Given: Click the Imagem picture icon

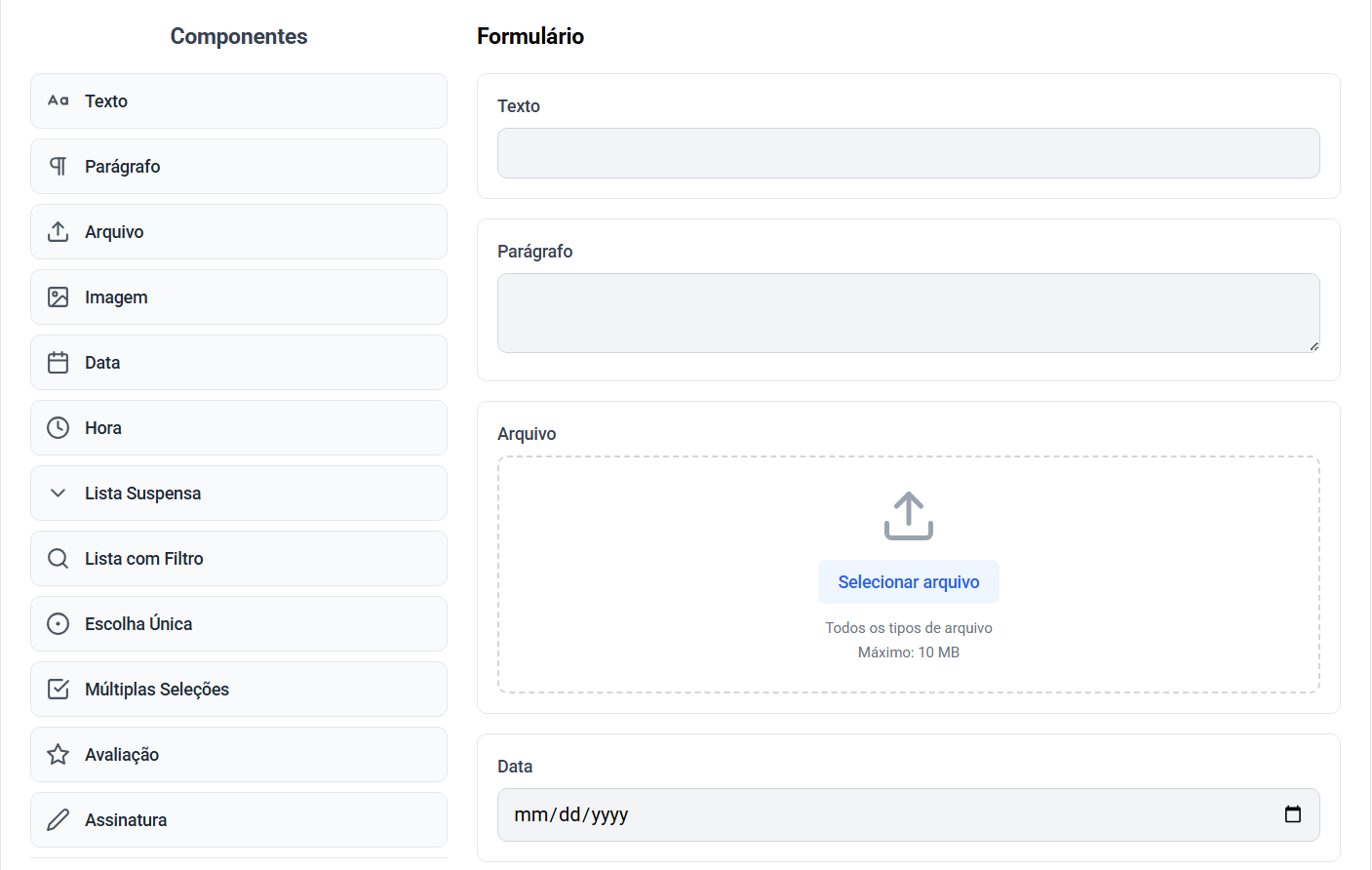Looking at the screenshot, I should [x=59, y=297].
